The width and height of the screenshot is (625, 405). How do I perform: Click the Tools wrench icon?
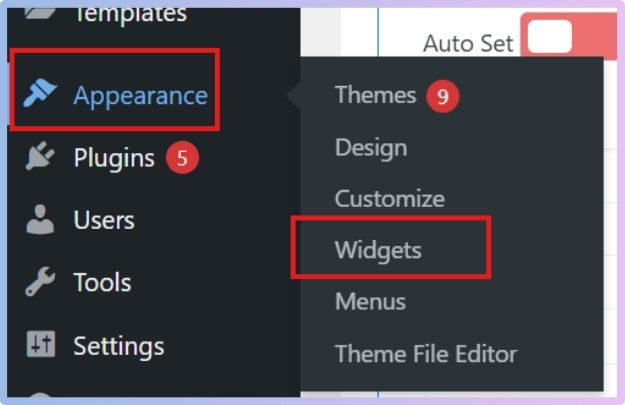pyautogui.click(x=41, y=283)
